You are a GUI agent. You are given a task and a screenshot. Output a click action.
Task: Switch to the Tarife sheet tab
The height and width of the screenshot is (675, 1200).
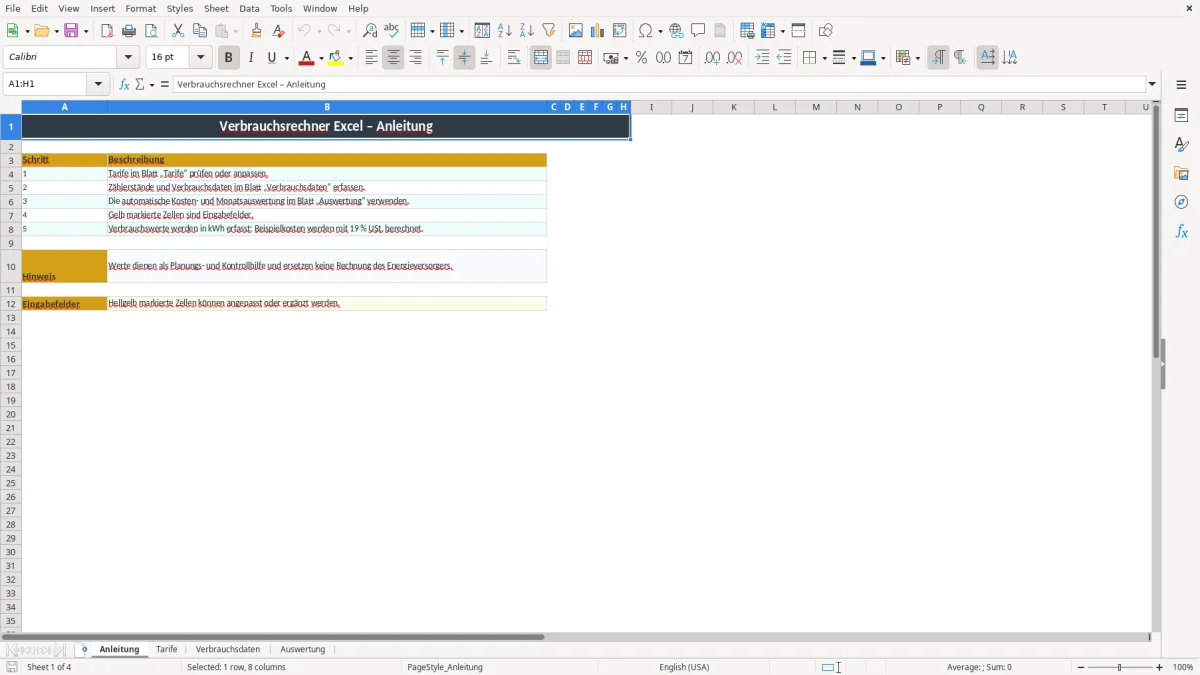coord(167,649)
